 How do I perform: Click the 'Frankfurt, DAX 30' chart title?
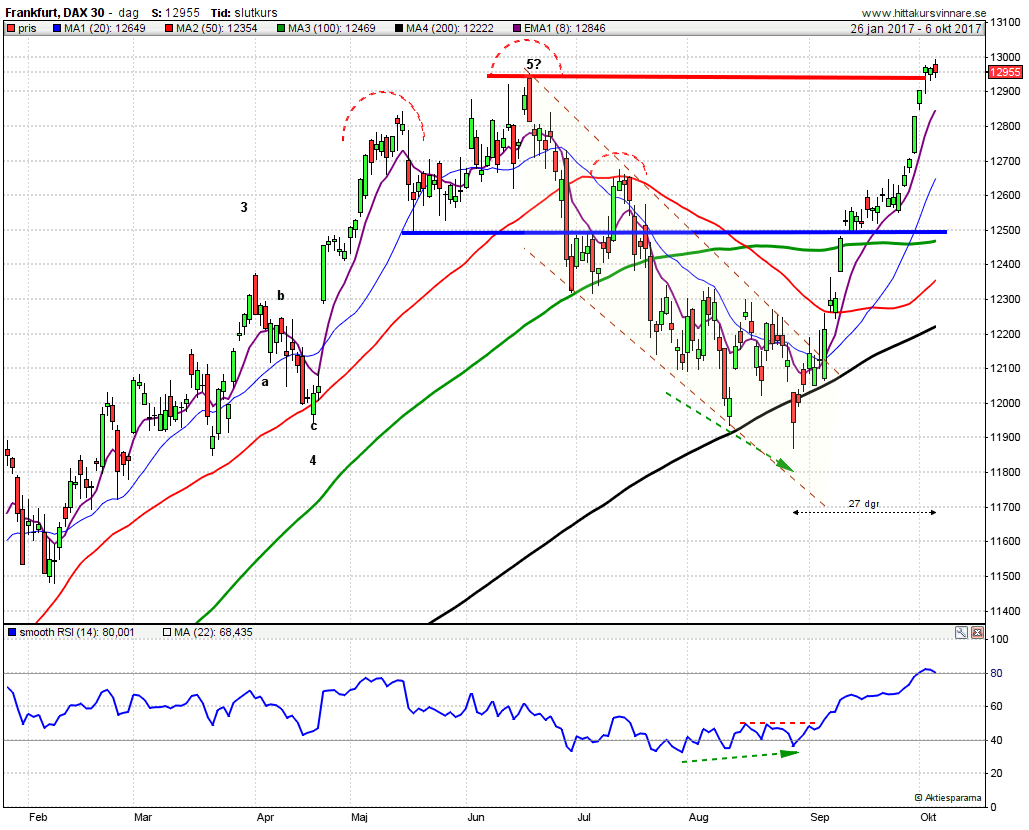pyautogui.click(x=54, y=12)
